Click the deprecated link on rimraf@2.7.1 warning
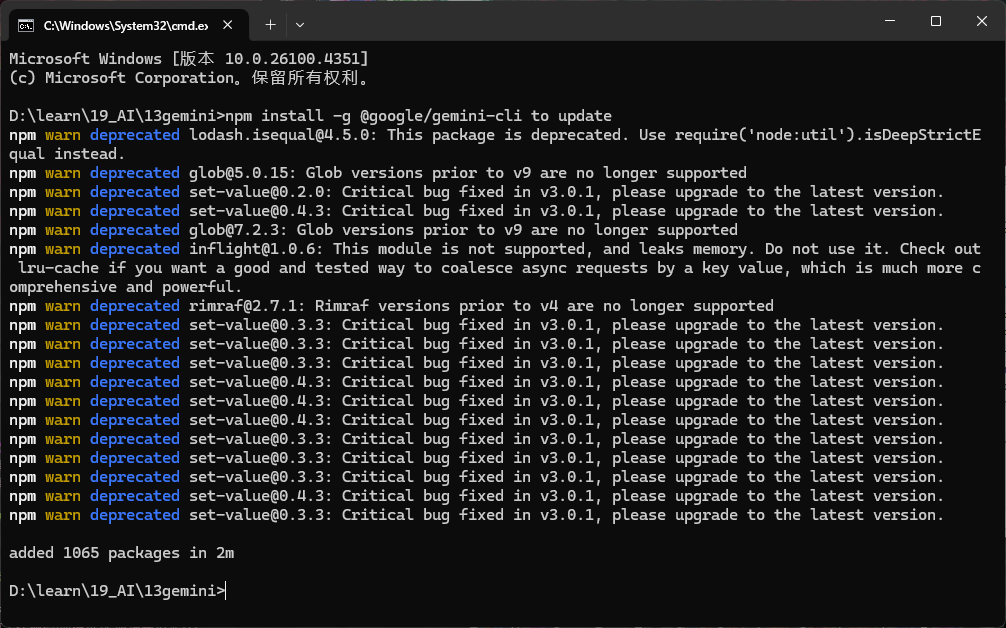The width and height of the screenshot is (1006, 628). click(x=134, y=305)
